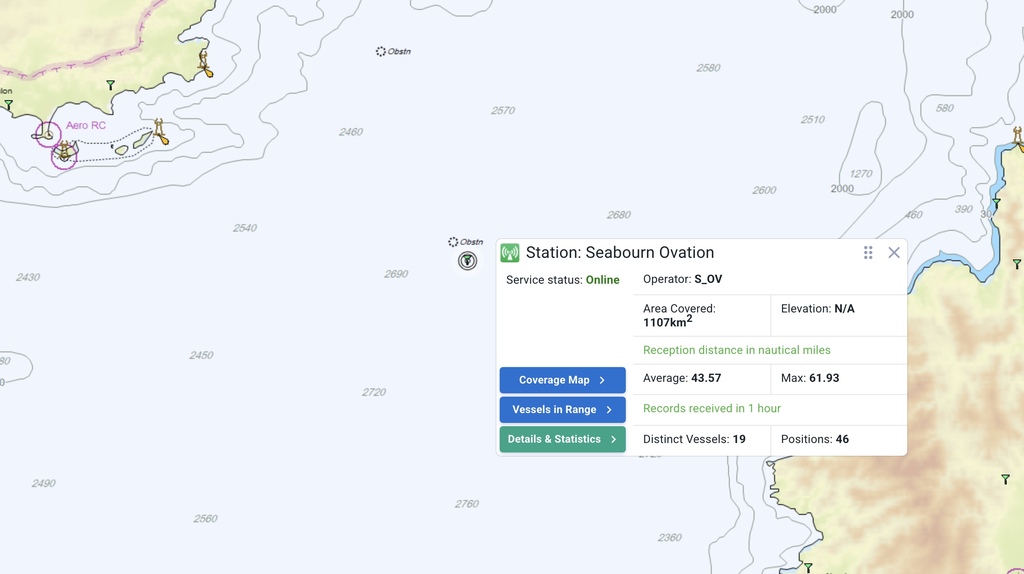The height and width of the screenshot is (574, 1024).
Task: Select green antenna marker at far bottom-right inland
Action: (1006, 479)
